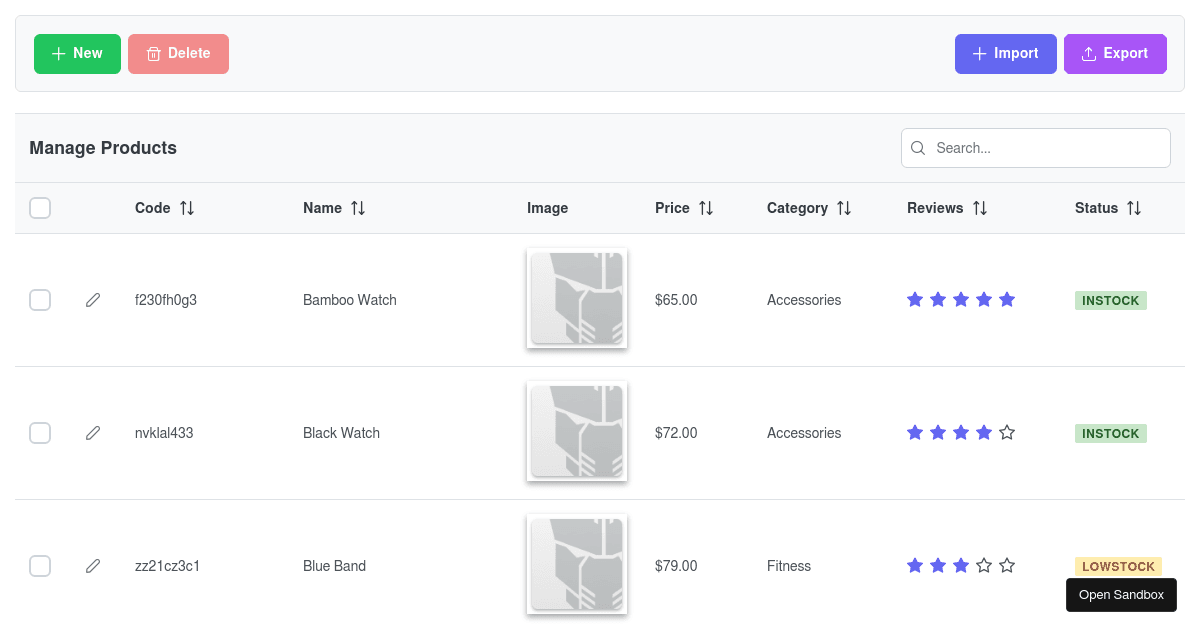This screenshot has width=1200, height=630.
Task: Click the pencil edit icon for Black Watch
Action: tap(93, 433)
